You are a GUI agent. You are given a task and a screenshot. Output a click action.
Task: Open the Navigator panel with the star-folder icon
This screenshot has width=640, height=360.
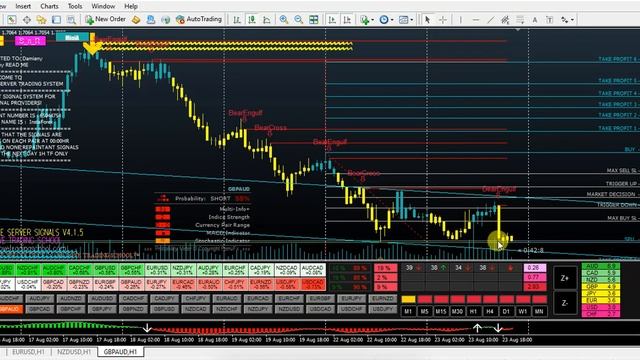pos(41,20)
